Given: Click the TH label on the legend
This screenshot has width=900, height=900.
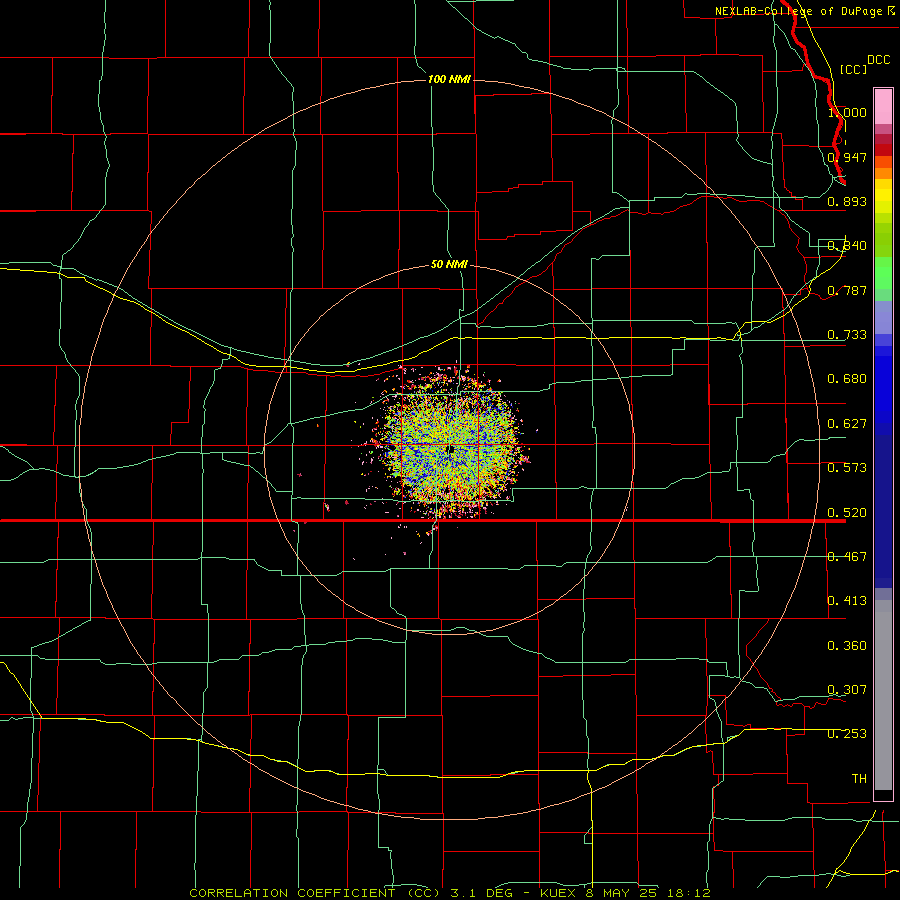Looking at the screenshot, I should pyautogui.click(x=859, y=779).
